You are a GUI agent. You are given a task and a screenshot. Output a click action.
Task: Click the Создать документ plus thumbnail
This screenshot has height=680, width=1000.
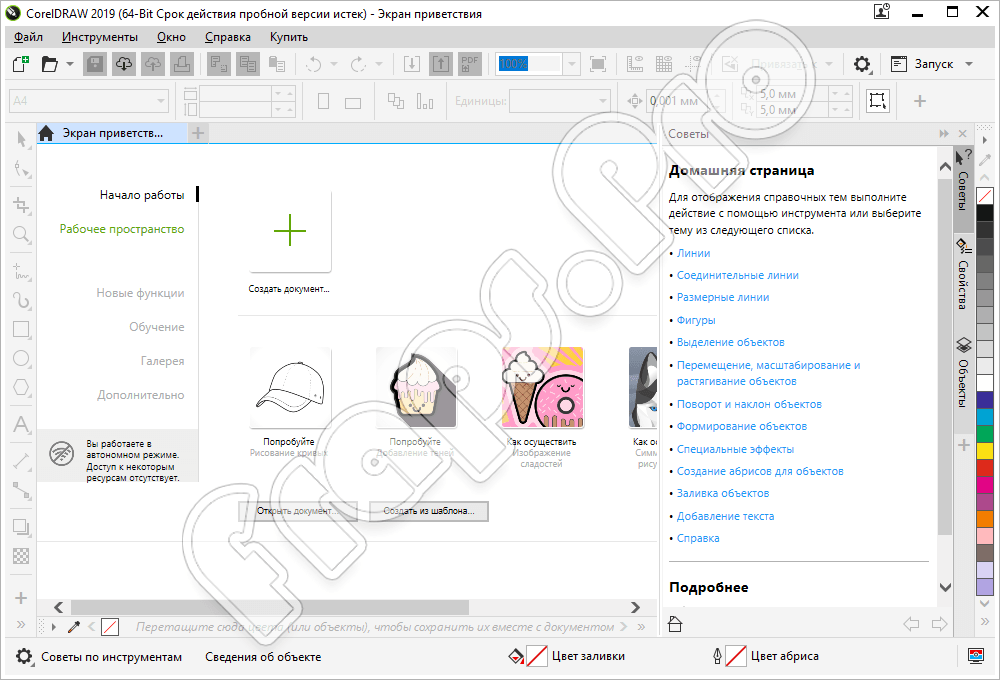click(x=290, y=231)
